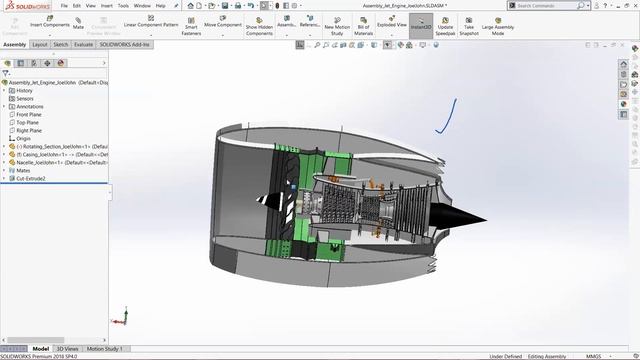The image size is (640, 360).
Task: Expand manager tabs chevron arrow
Action: point(104,63)
